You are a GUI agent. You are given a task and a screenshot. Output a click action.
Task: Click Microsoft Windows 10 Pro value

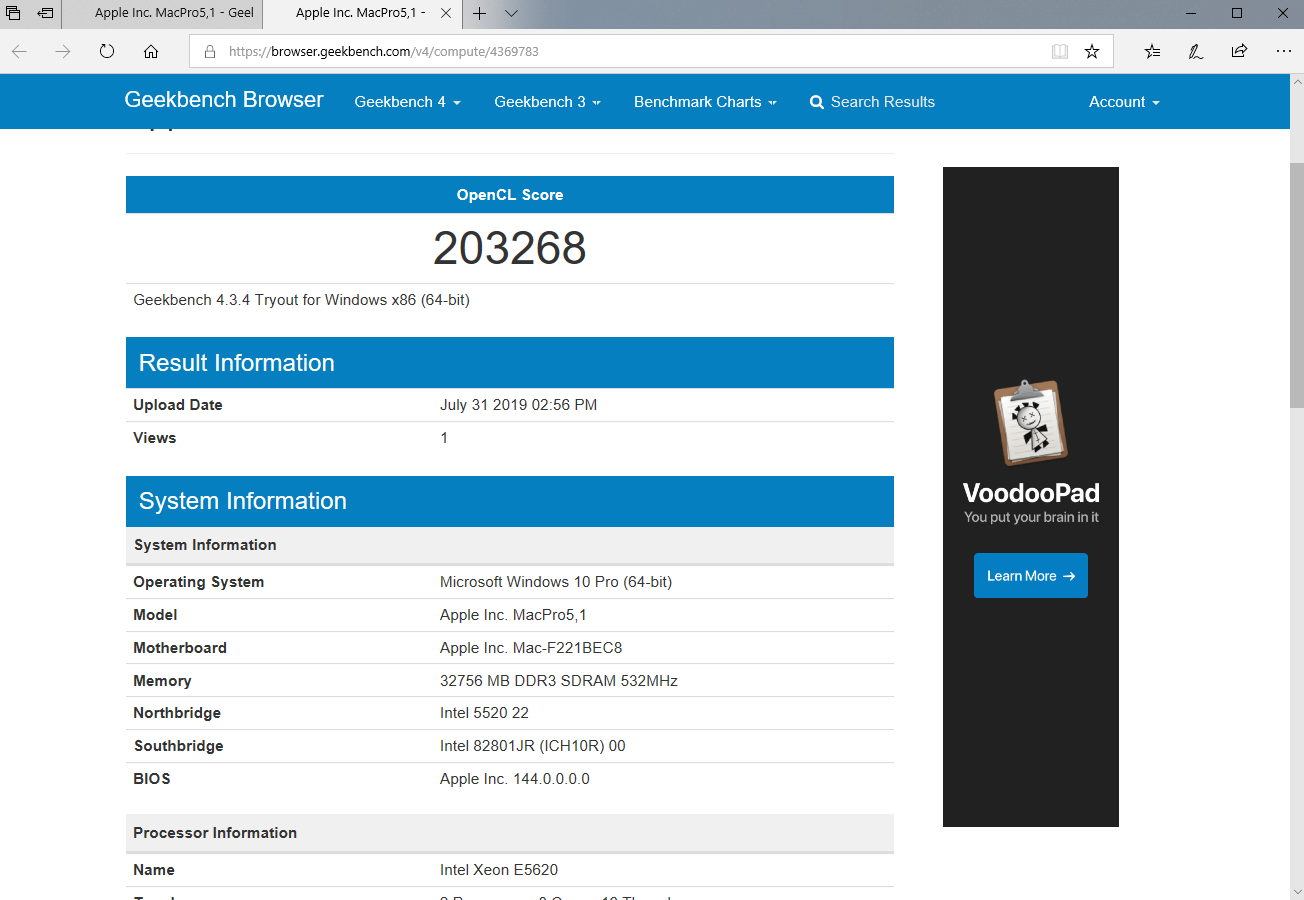coord(556,582)
